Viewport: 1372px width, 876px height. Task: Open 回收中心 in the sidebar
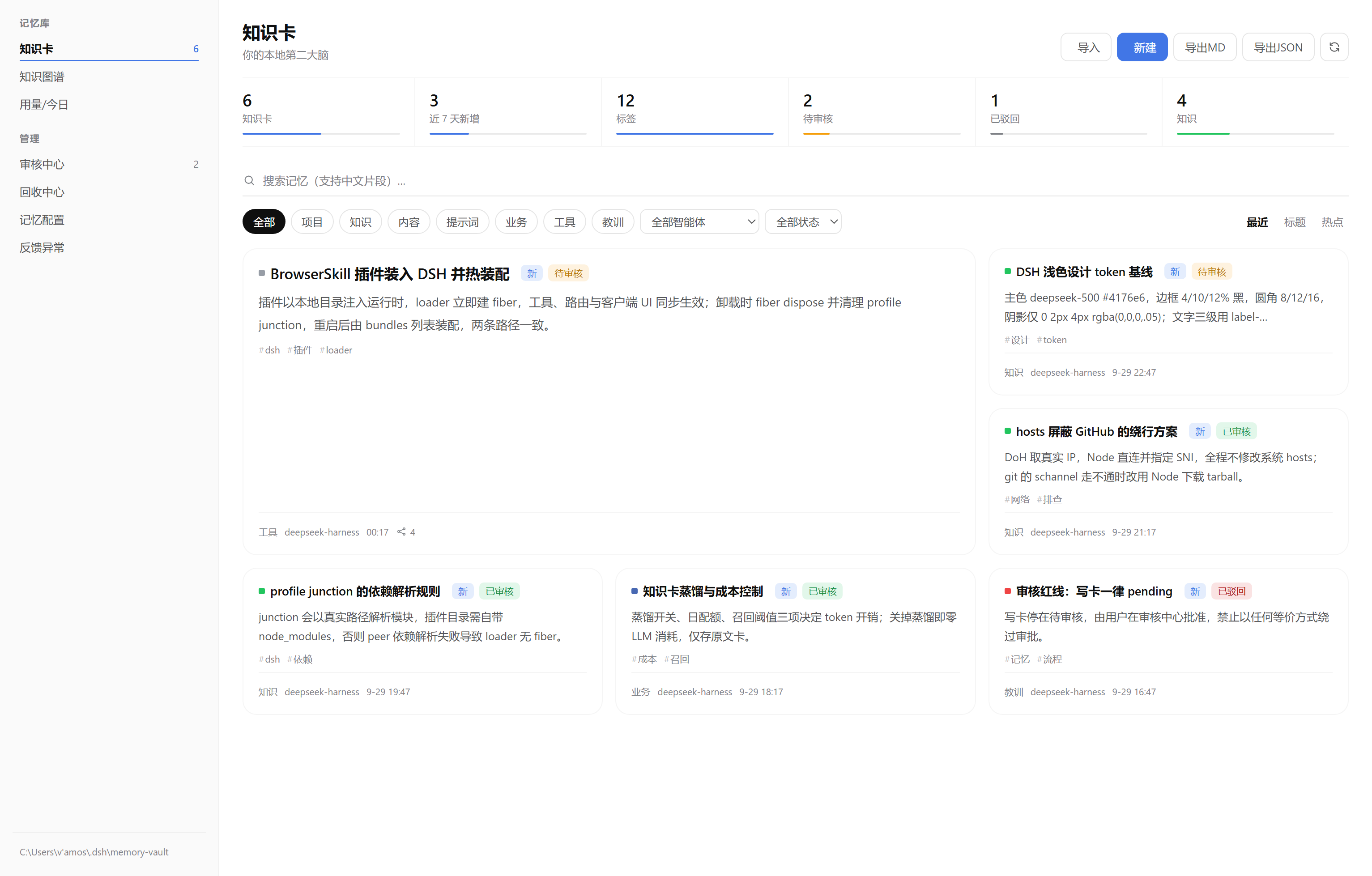[x=109, y=192]
